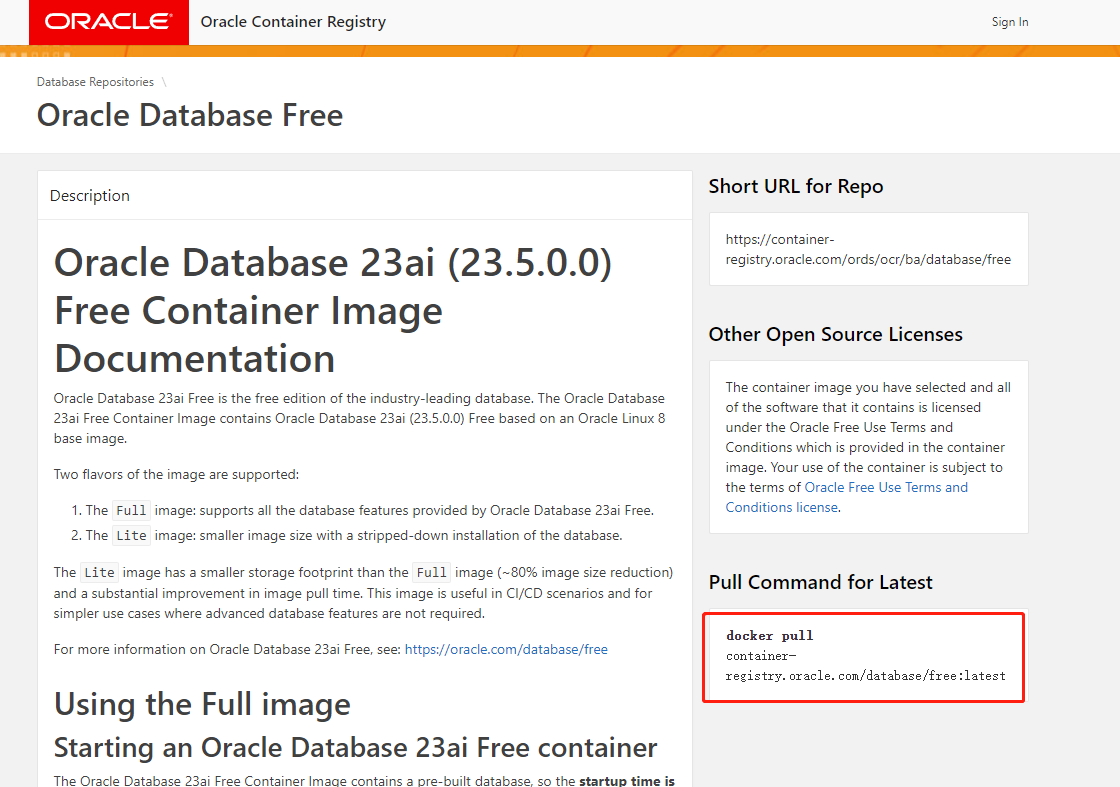Click the Short URL for Repo heading
The image size is (1120, 787).
tap(796, 186)
